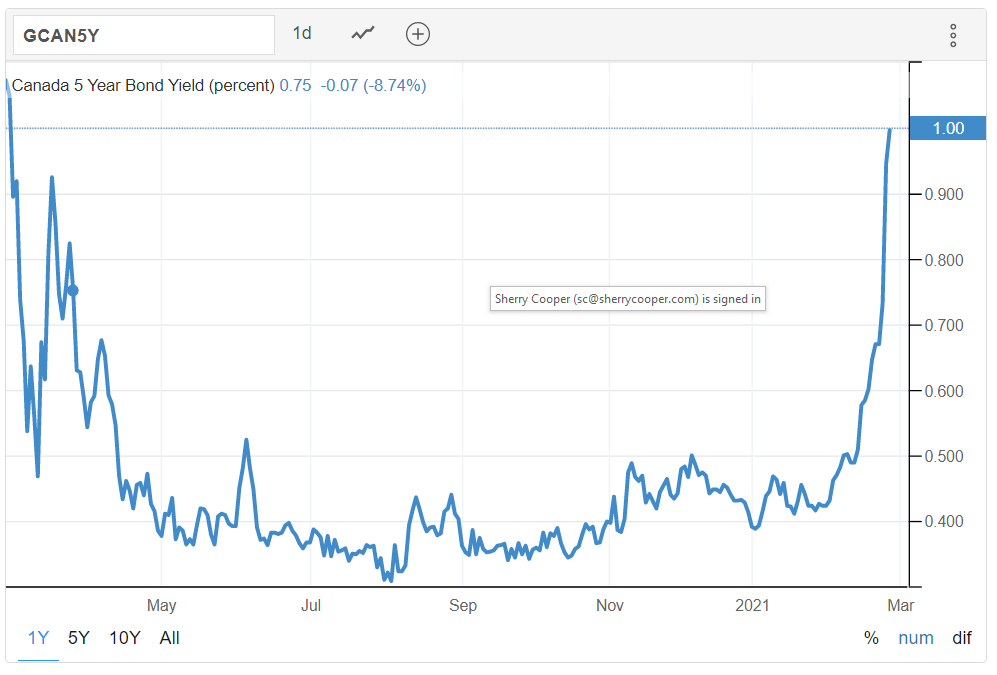Click the 0.800 y-axis label

click(944, 260)
